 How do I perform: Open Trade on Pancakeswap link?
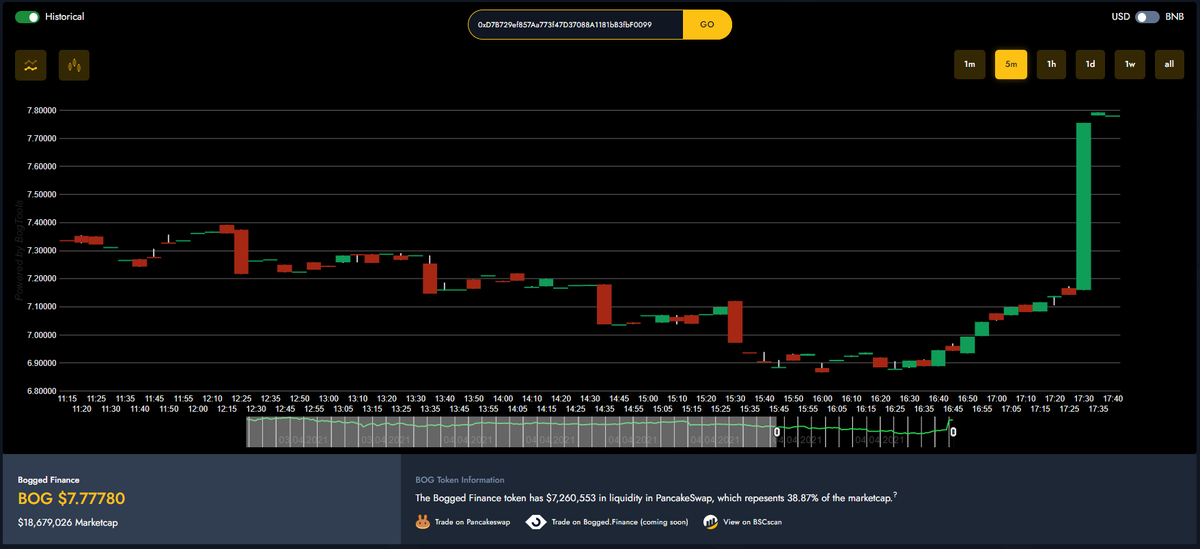(x=471, y=521)
